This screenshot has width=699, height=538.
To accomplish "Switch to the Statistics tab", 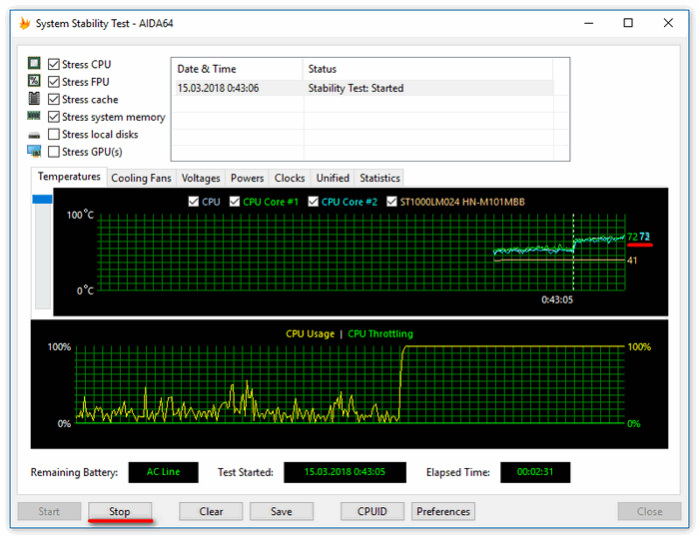I will point(380,178).
